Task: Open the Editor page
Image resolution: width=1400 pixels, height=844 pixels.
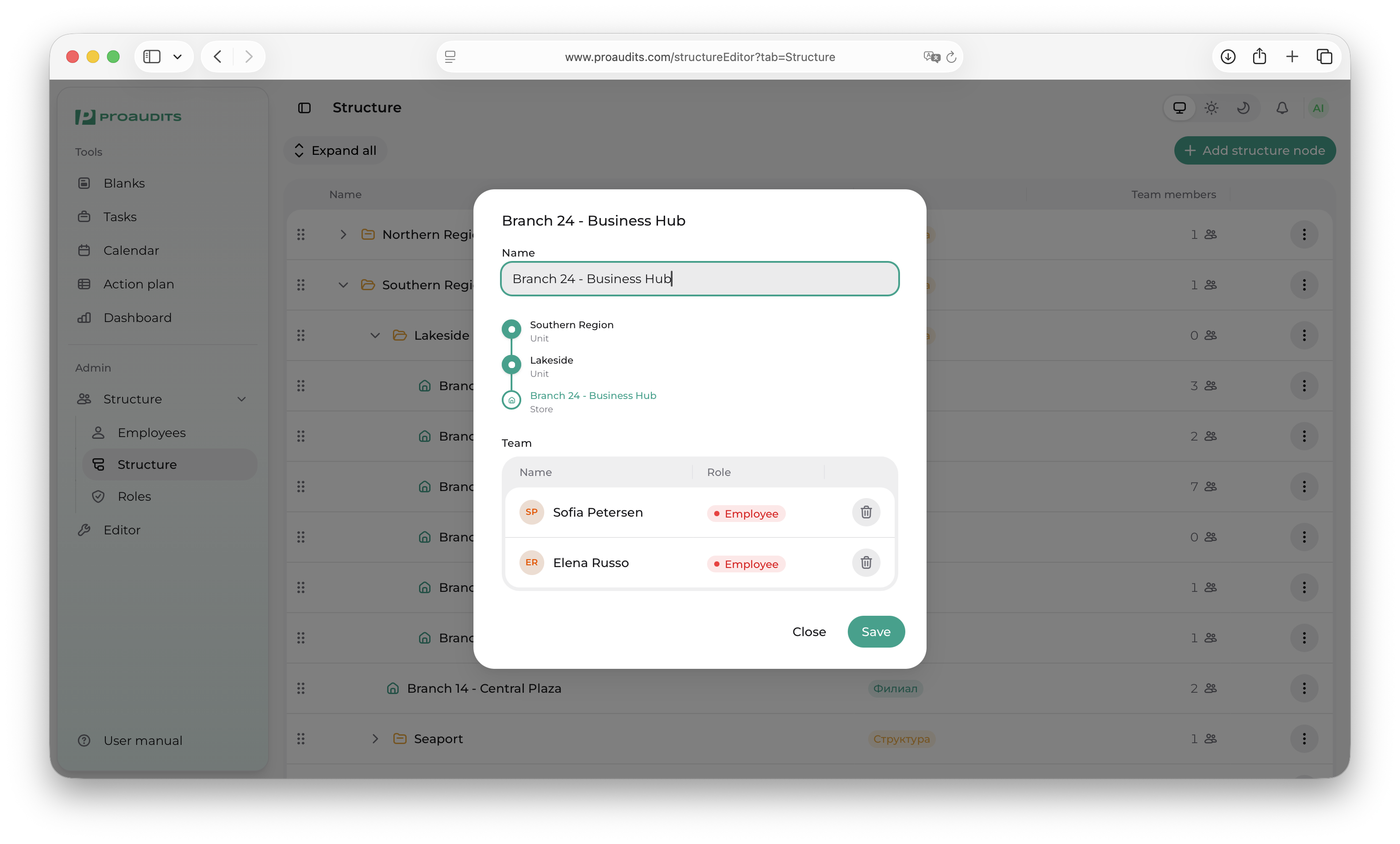Action: point(122,530)
